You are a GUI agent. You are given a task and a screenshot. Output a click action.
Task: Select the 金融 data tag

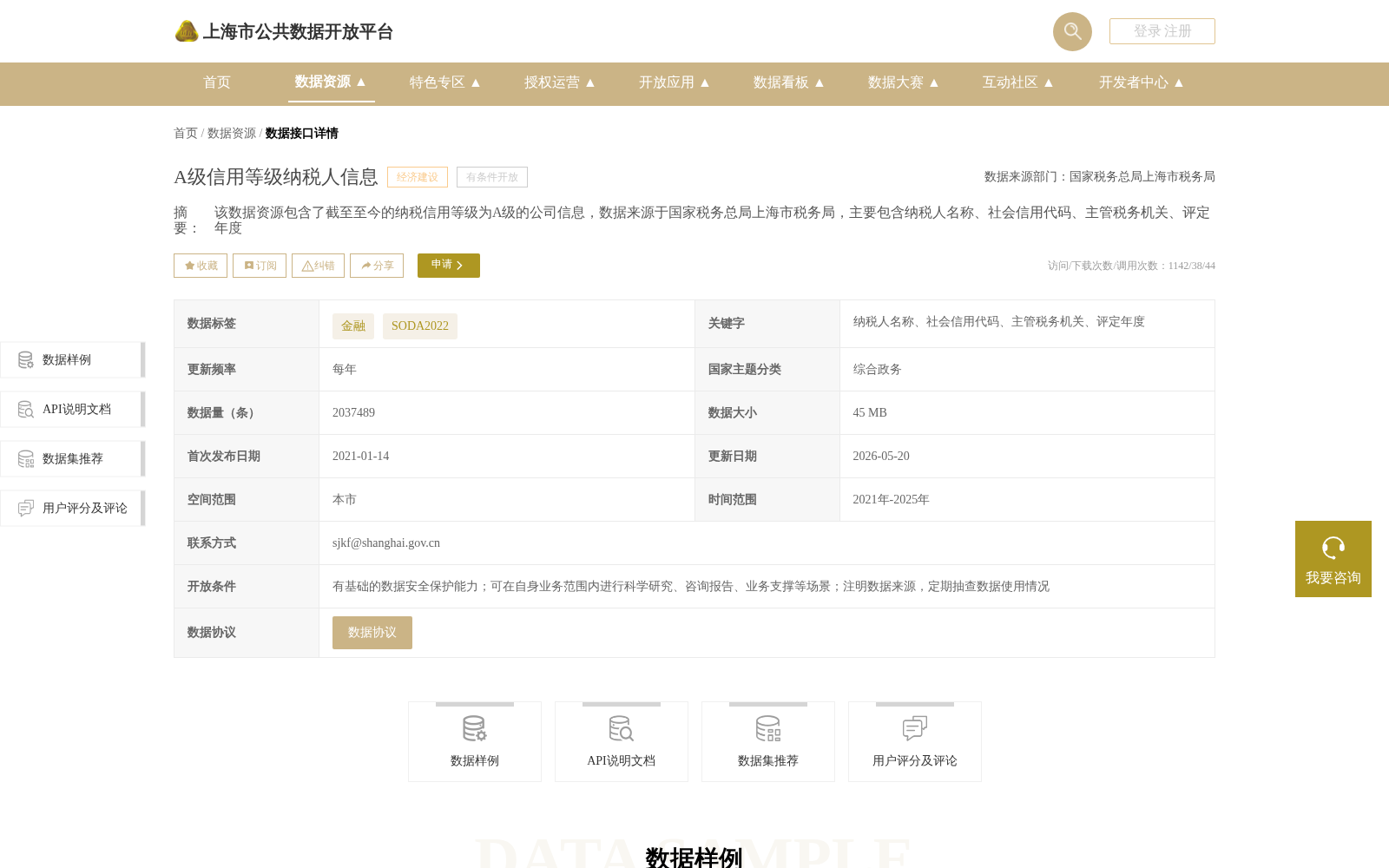click(353, 326)
